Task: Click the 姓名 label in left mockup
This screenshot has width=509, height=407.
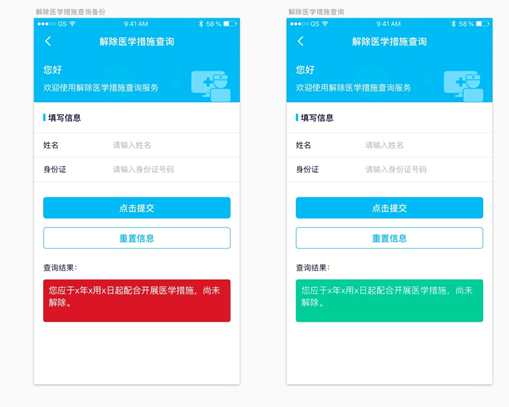Action: (x=51, y=145)
